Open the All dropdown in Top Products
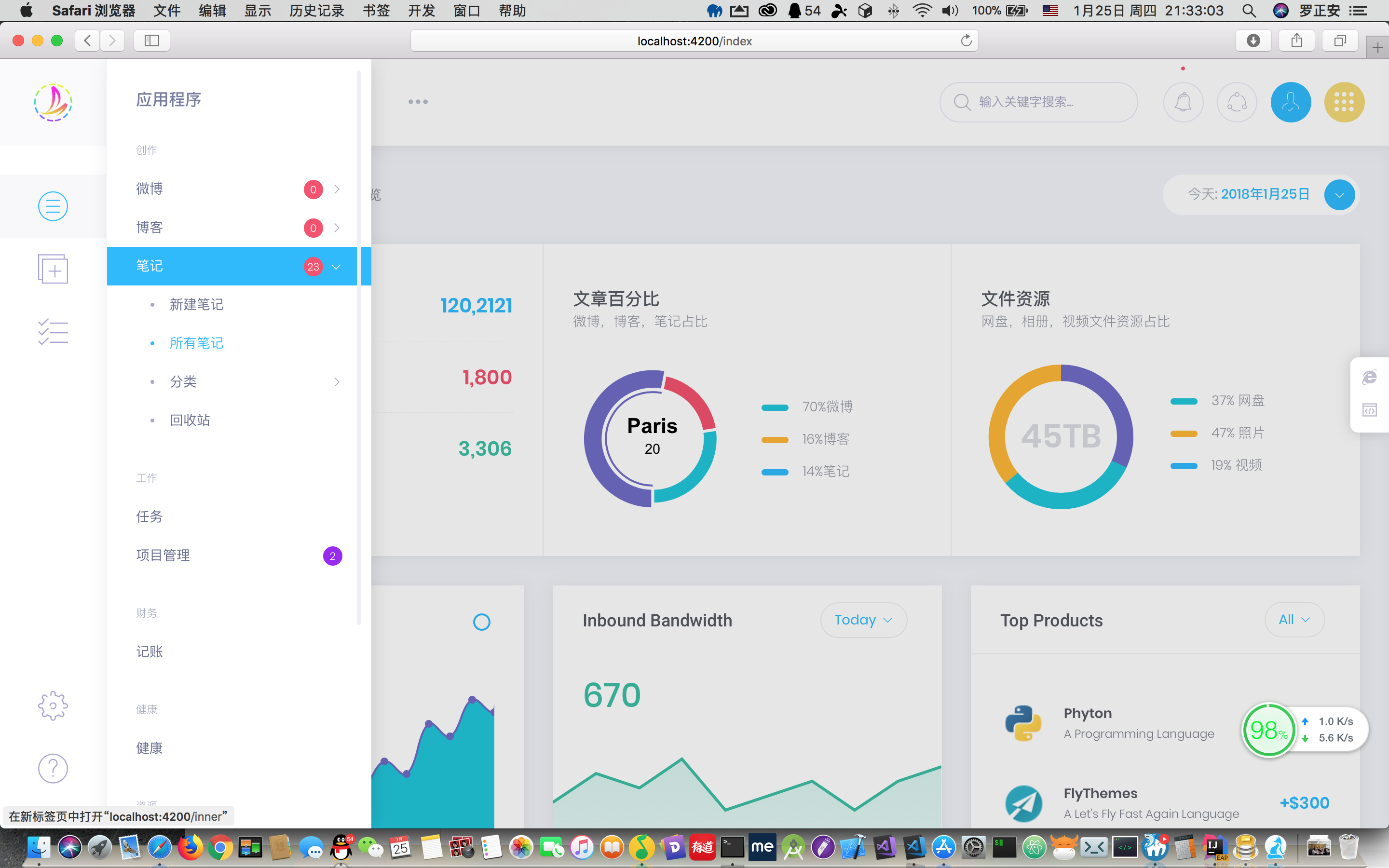Image resolution: width=1389 pixels, height=868 pixels. pyautogui.click(x=1294, y=620)
